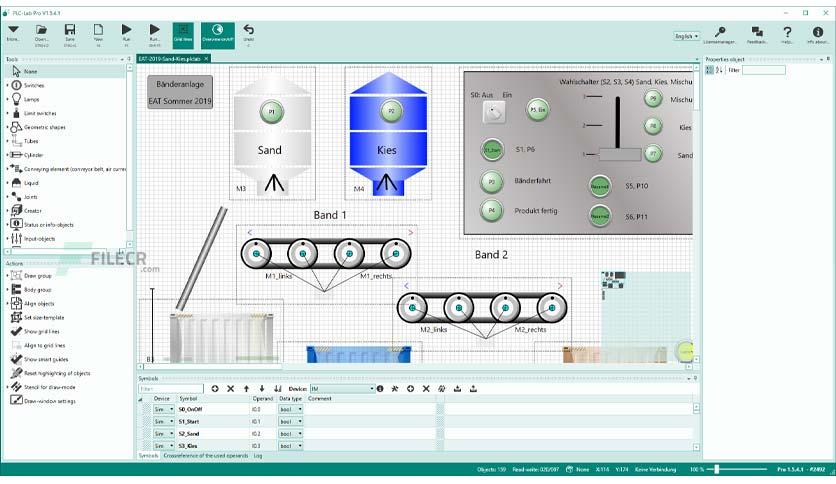Open the English language dropdown
The width and height of the screenshot is (836, 484).
(686, 36)
